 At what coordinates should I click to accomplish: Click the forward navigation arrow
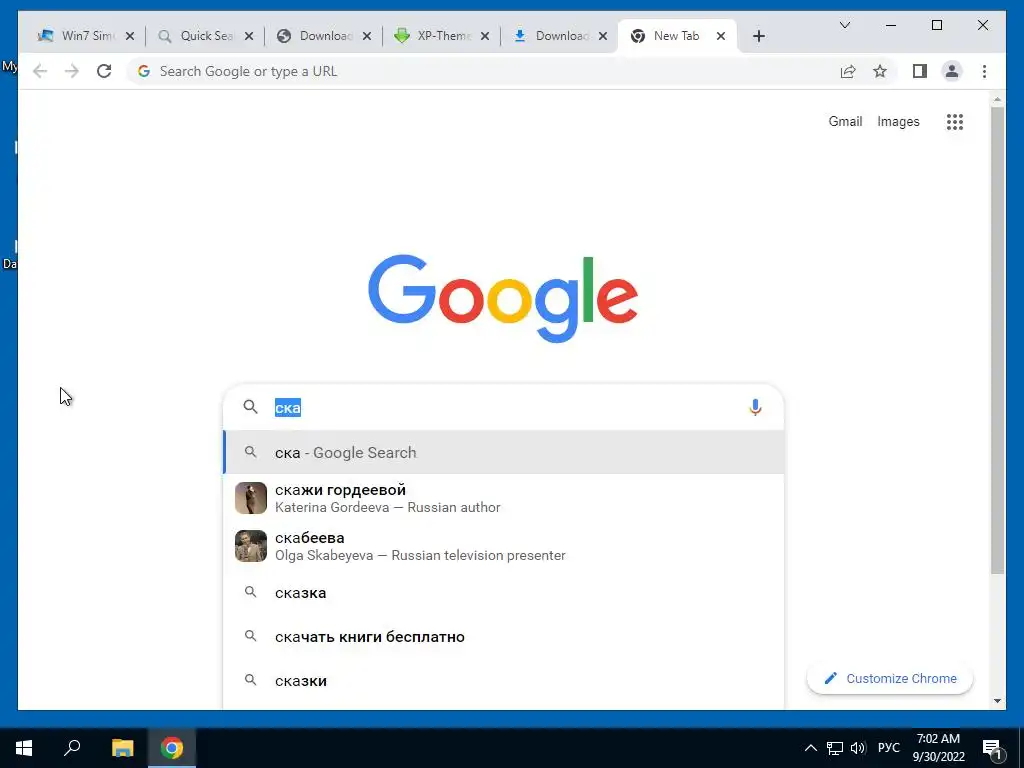tap(72, 71)
